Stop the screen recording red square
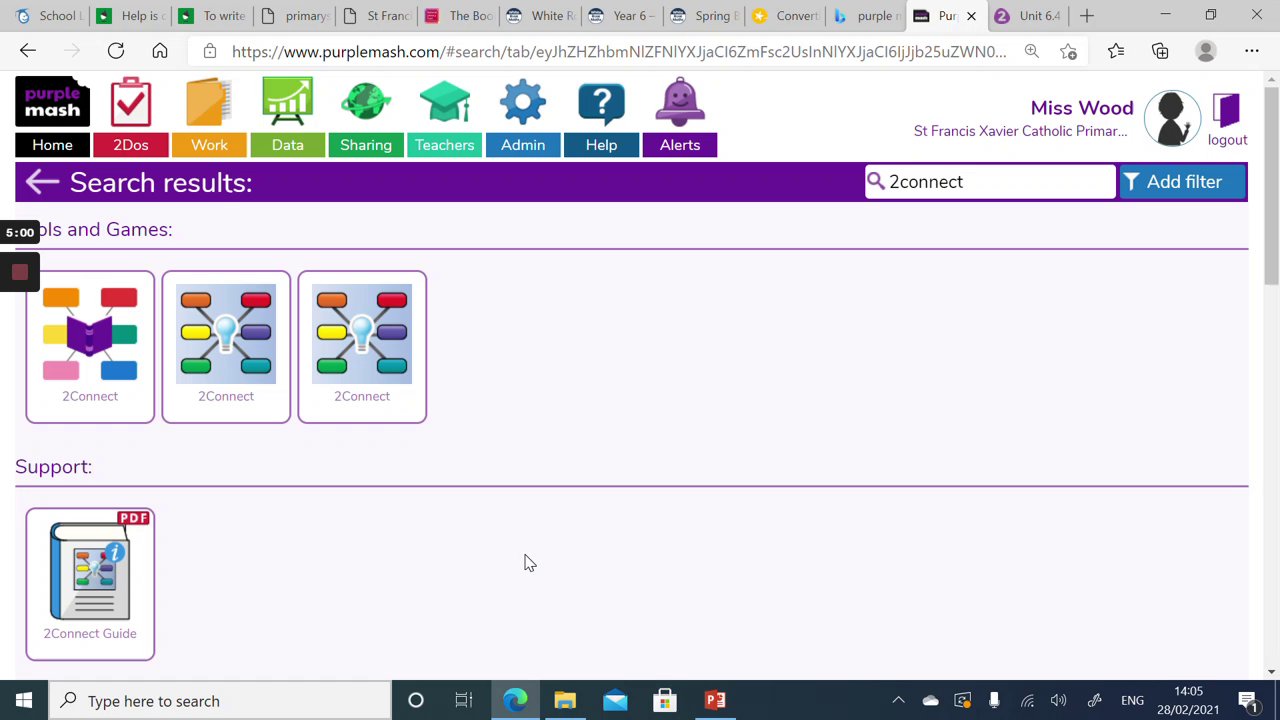This screenshot has height=720, width=1280. [20, 272]
